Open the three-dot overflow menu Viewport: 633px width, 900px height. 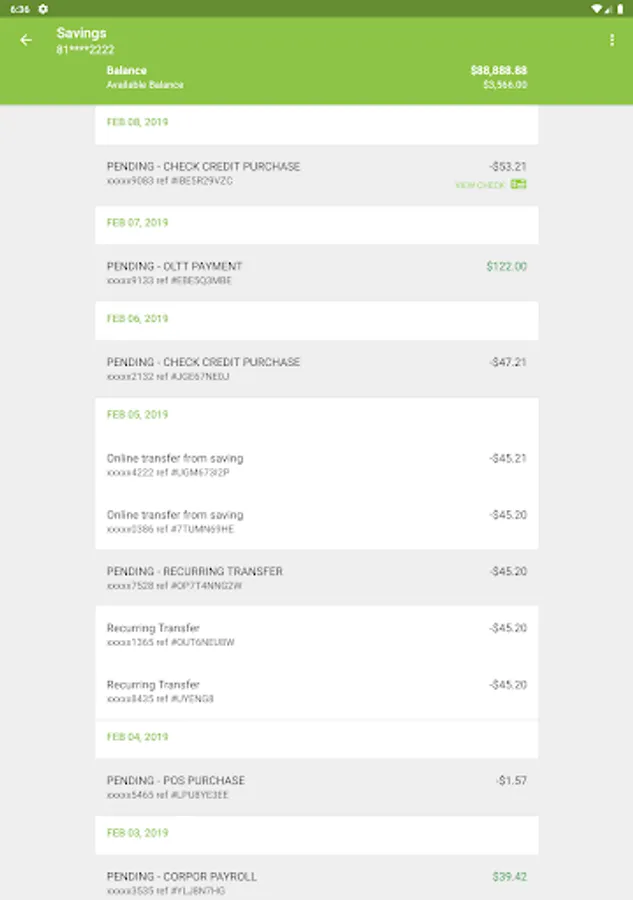tap(612, 40)
